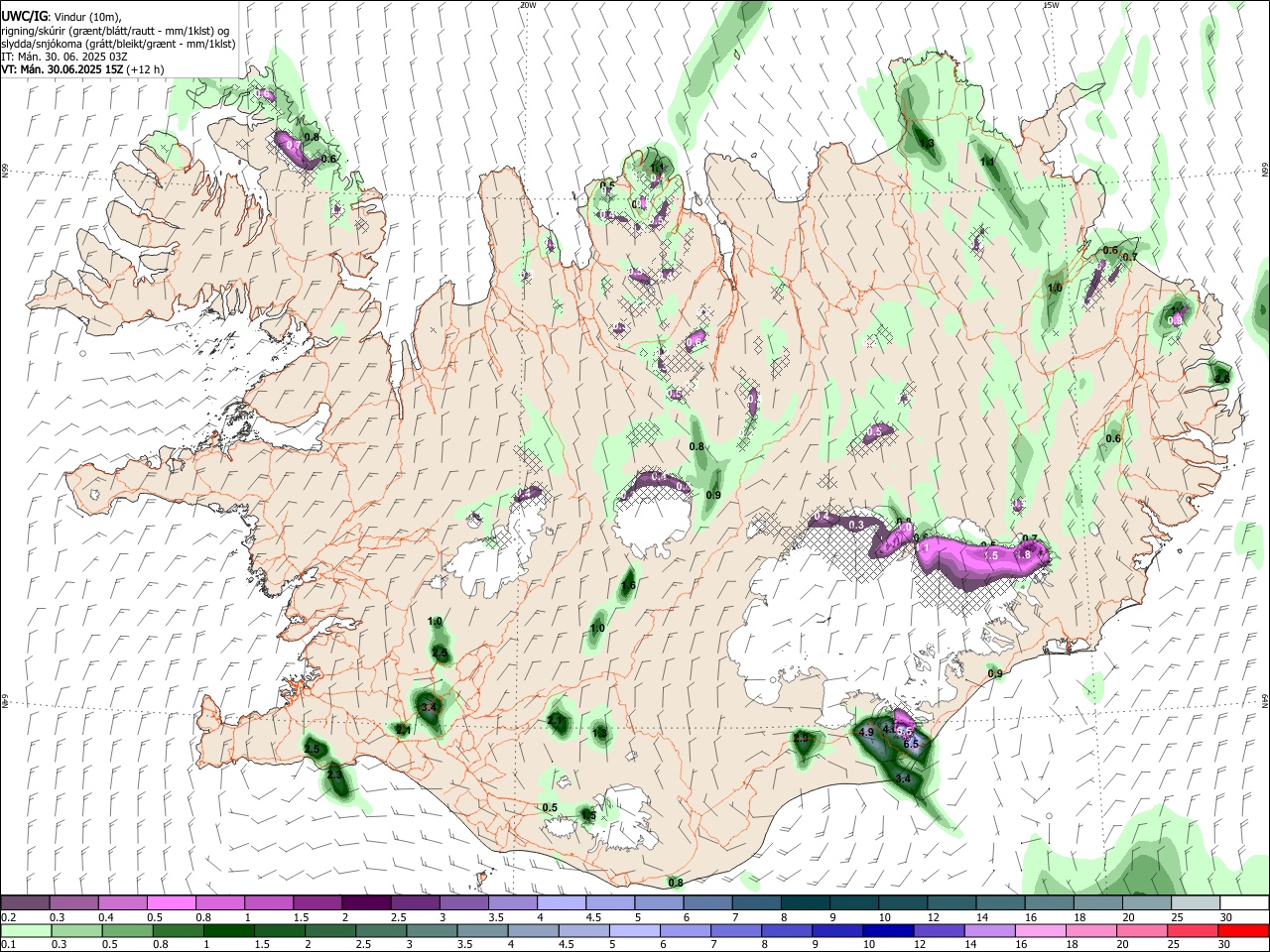1270x952 pixels.
Task: Click the light pink 16 swatch, lower legend row
Action: click(x=1041, y=930)
